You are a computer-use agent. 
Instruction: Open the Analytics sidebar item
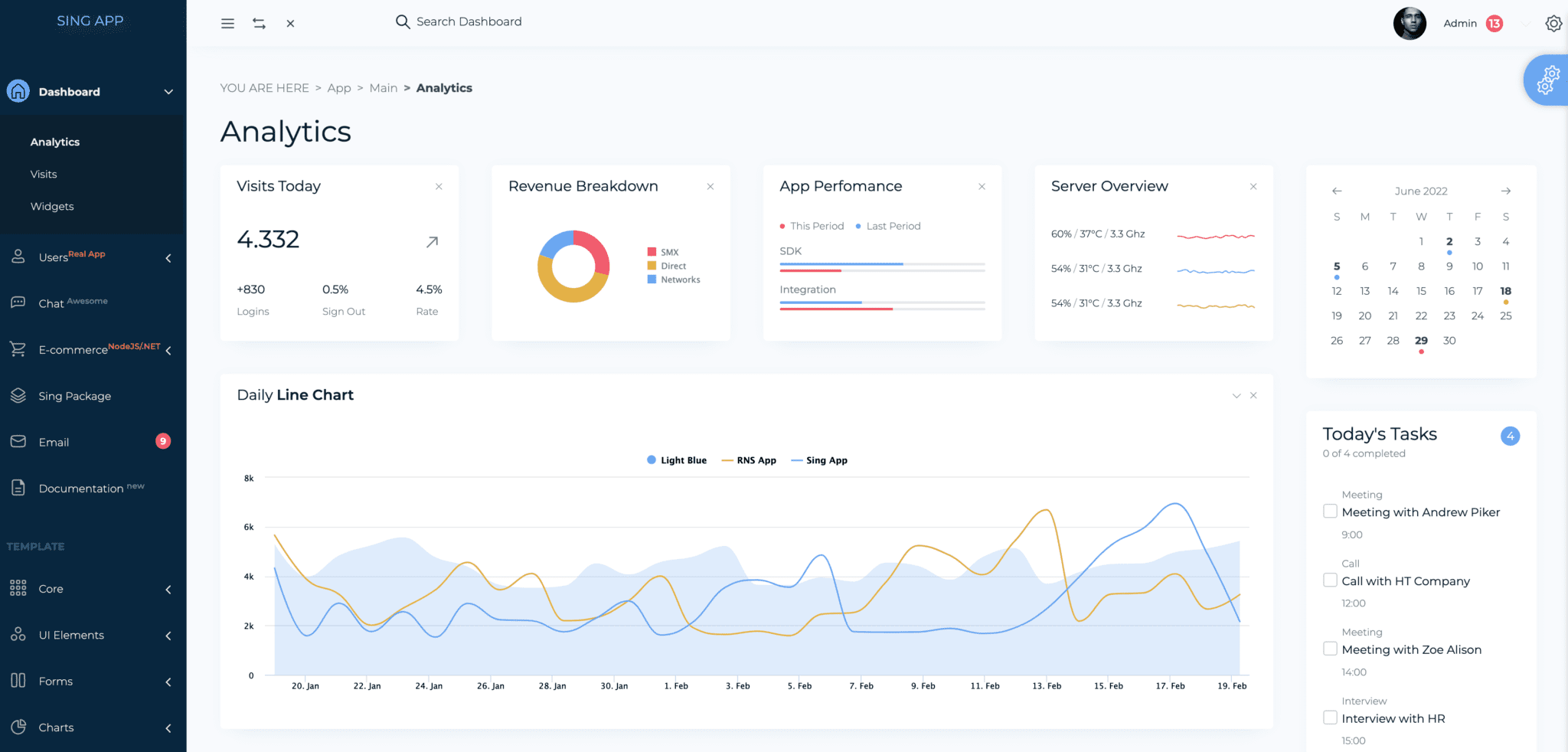coord(55,142)
